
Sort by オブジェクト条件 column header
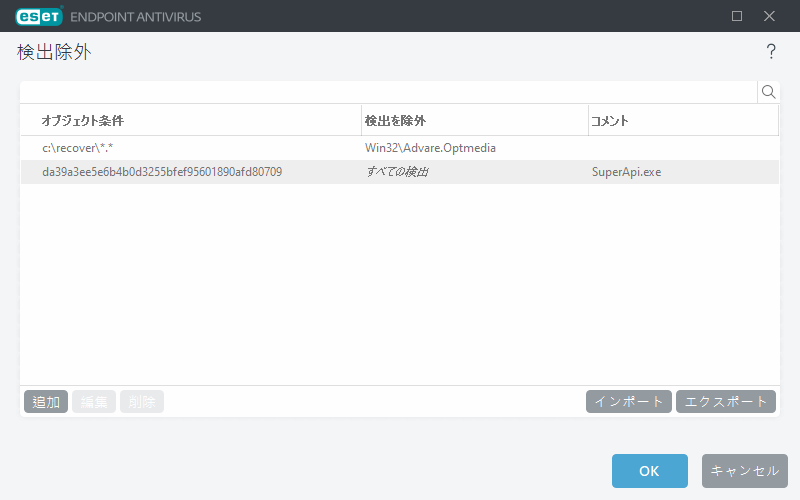tap(190, 120)
